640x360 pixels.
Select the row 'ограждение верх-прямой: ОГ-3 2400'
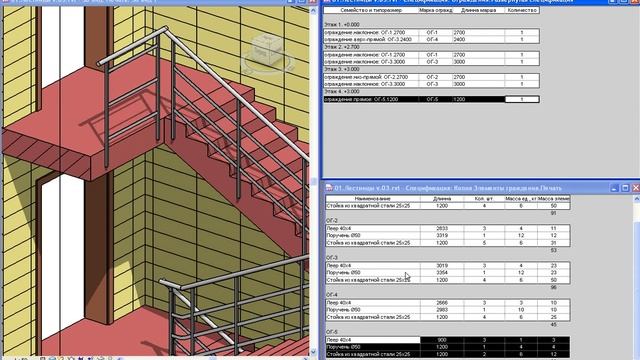[x=431, y=40]
